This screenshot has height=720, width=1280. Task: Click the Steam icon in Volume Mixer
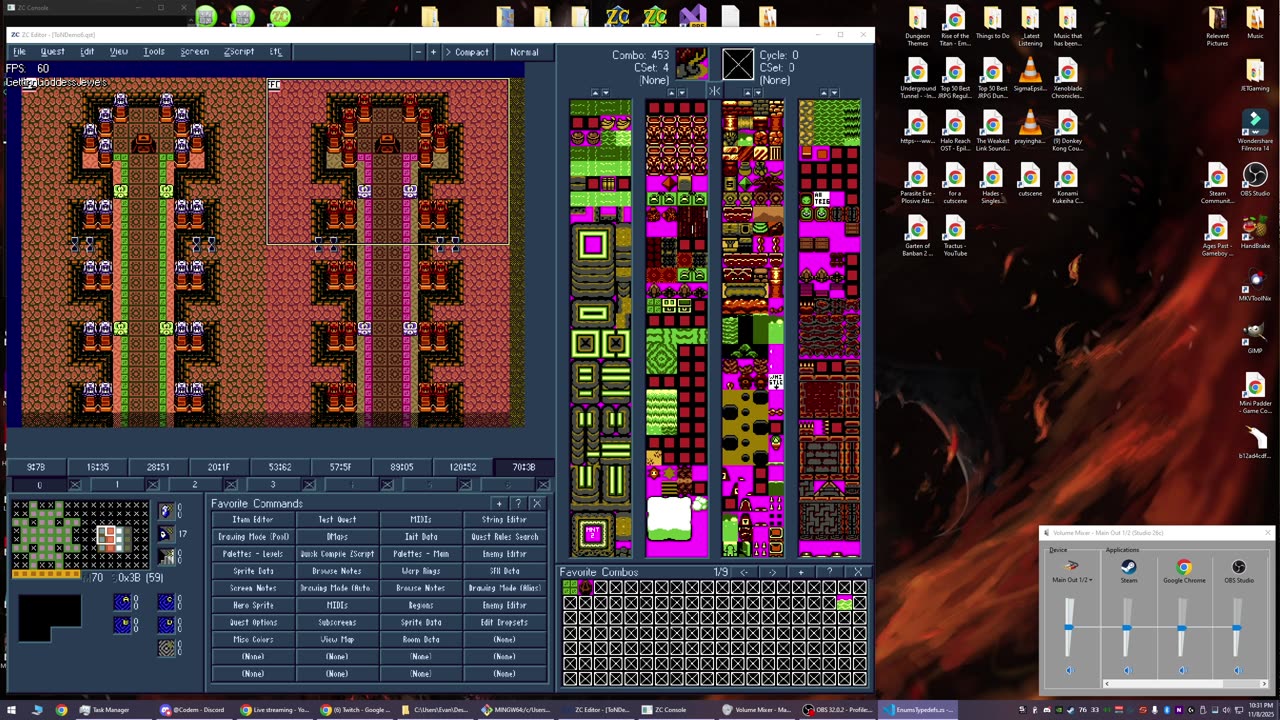tap(1128, 567)
